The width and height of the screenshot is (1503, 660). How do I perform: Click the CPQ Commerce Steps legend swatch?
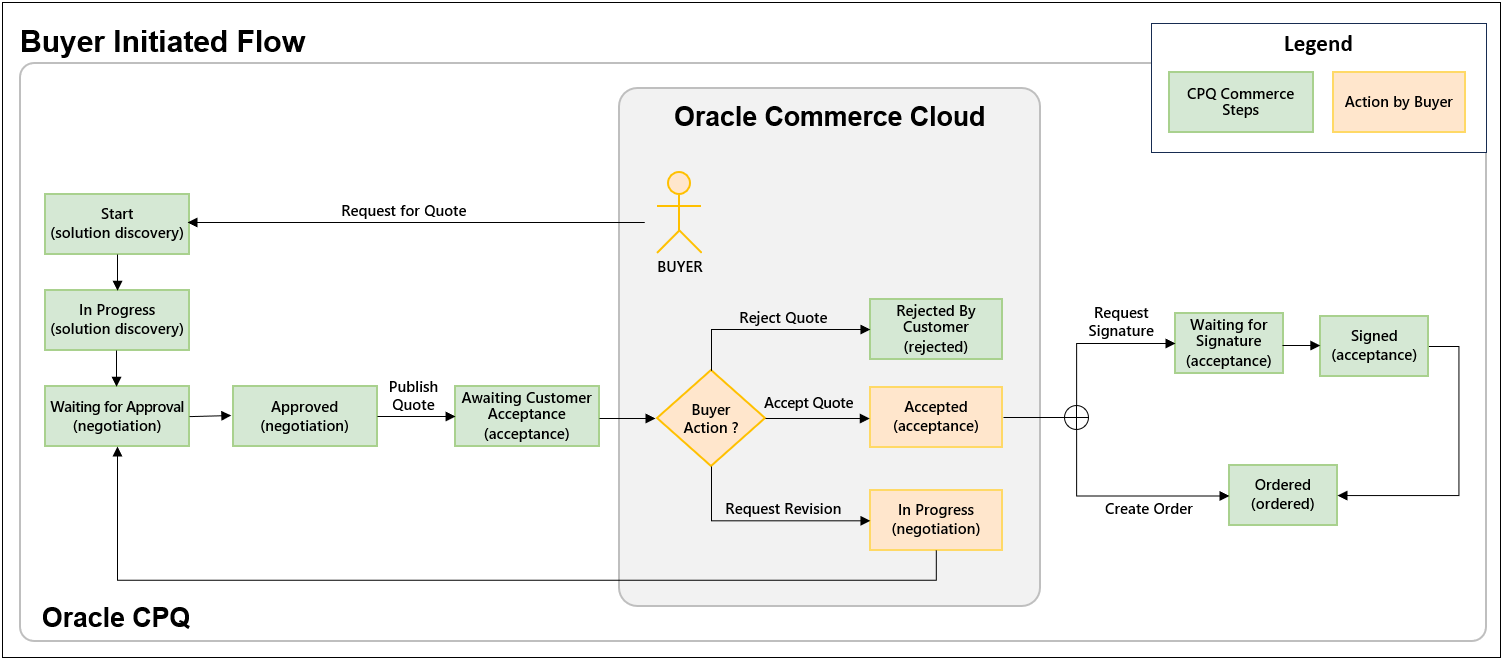(x=1241, y=102)
